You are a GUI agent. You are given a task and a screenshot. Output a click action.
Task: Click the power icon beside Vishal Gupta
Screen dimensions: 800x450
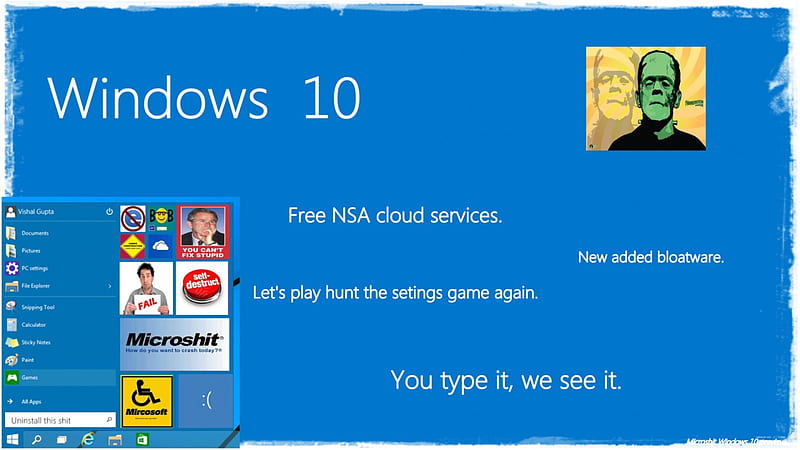point(109,212)
